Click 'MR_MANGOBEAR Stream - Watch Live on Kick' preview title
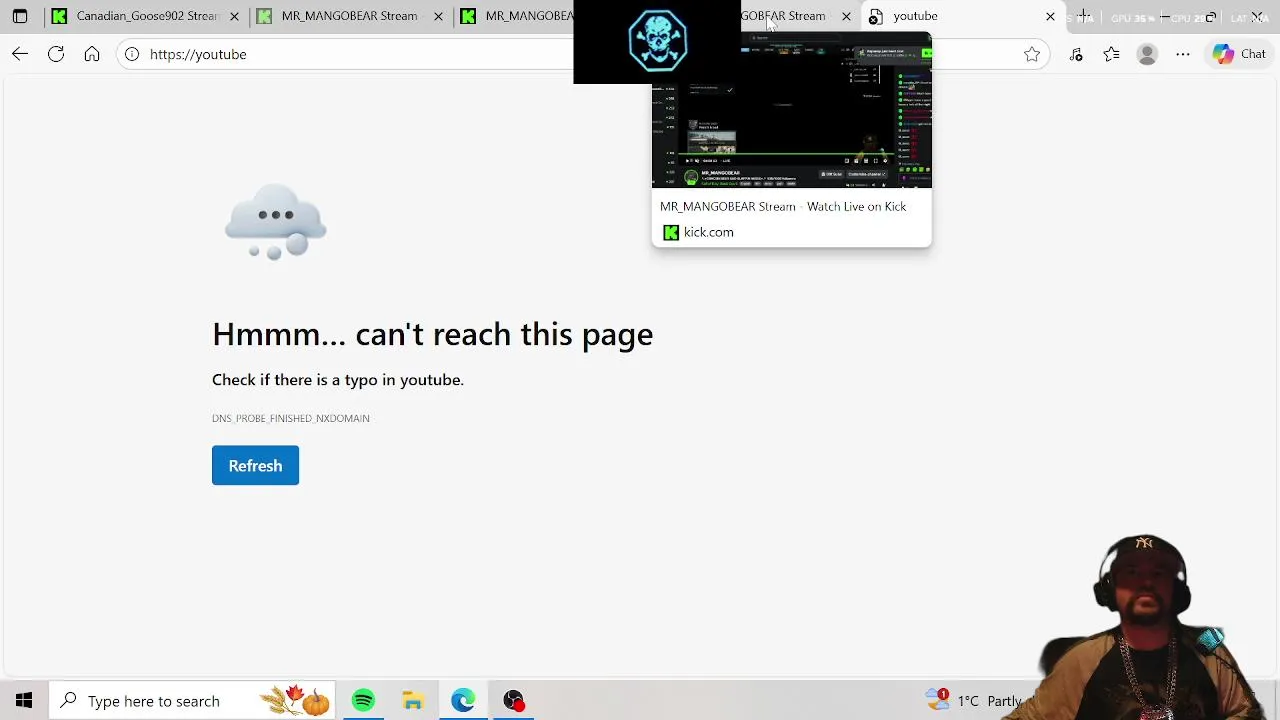Screen dimensions: 1280x720 pos(783,206)
